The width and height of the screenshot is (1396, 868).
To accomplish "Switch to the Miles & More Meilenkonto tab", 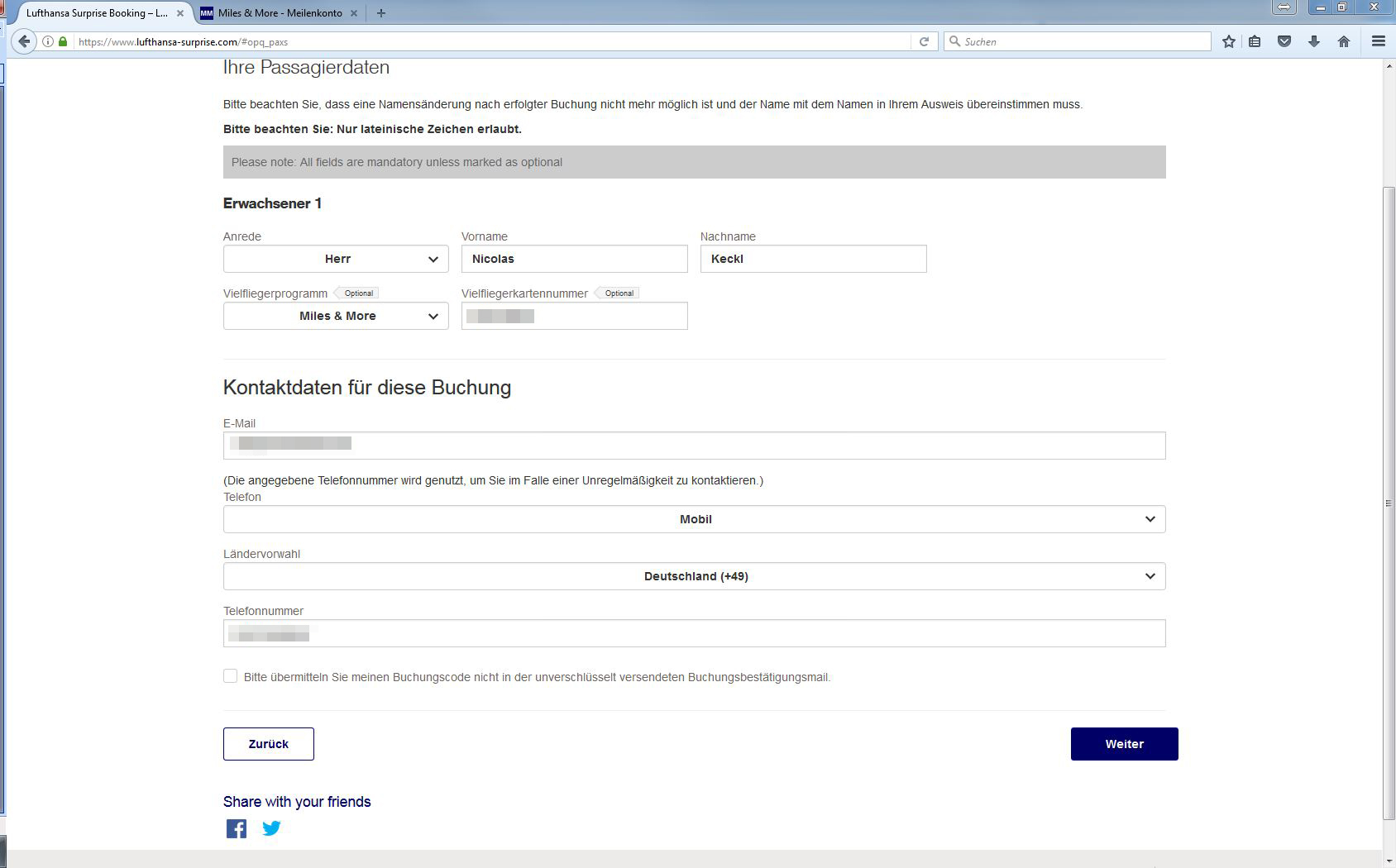I will click(279, 13).
